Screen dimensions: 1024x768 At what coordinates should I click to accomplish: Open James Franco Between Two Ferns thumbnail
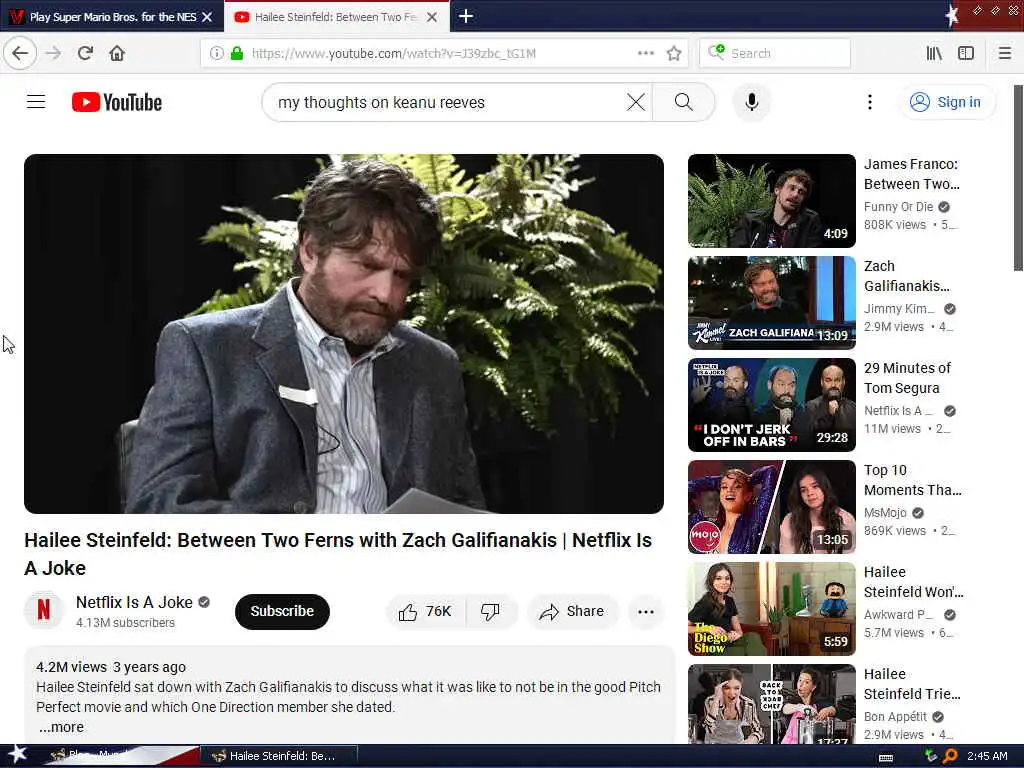pyautogui.click(x=771, y=200)
